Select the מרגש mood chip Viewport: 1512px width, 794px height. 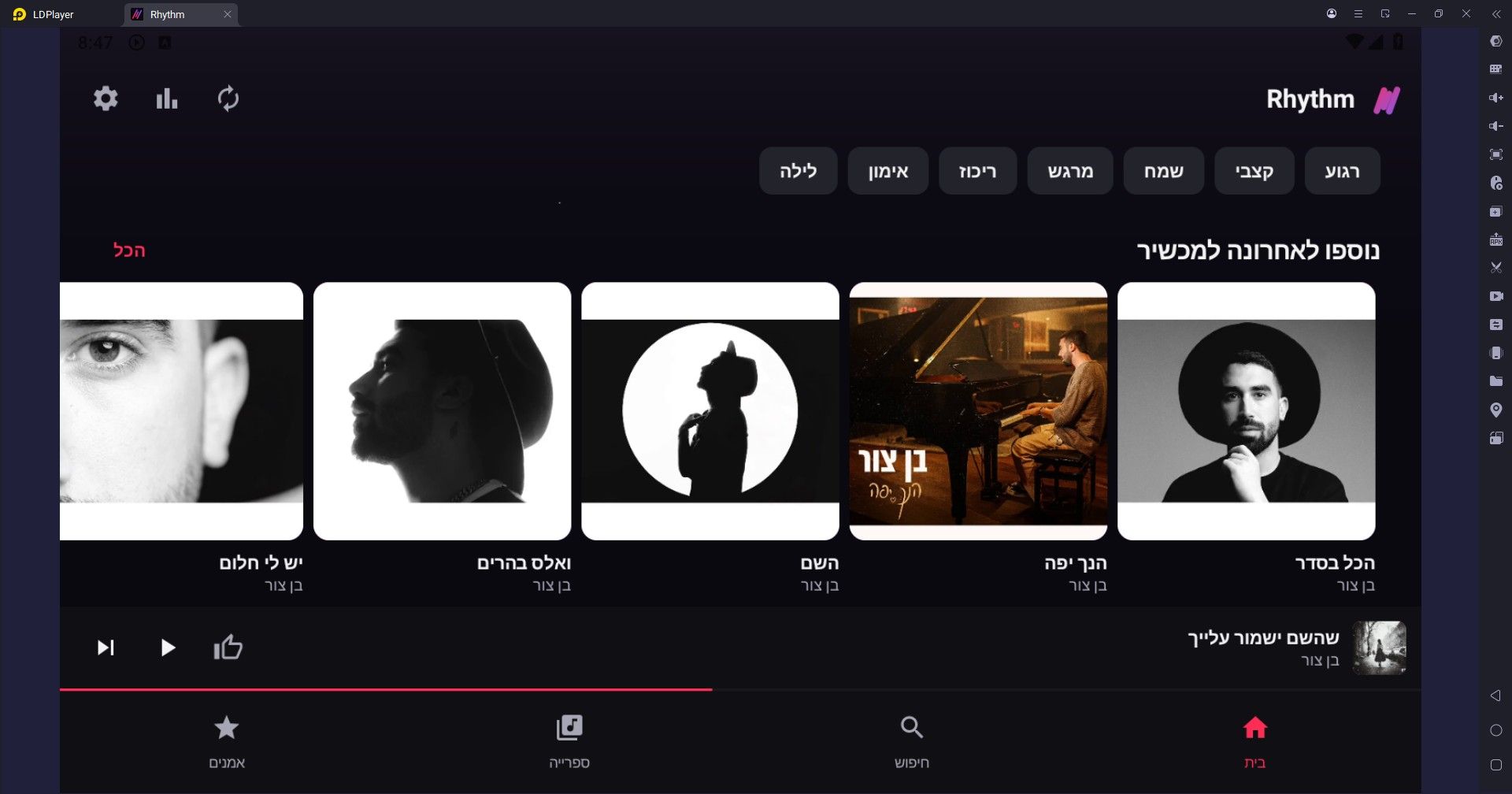tap(1070, 171)
